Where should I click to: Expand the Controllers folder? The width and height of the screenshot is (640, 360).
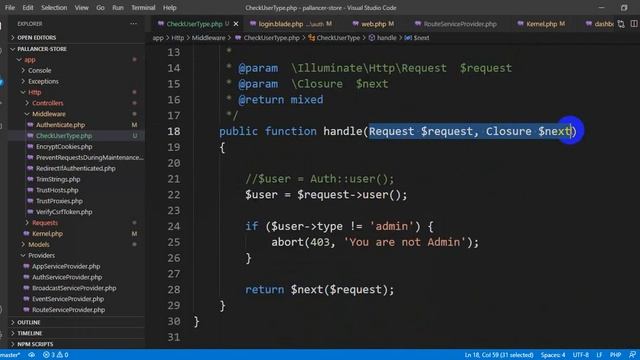tap(76, 103)
